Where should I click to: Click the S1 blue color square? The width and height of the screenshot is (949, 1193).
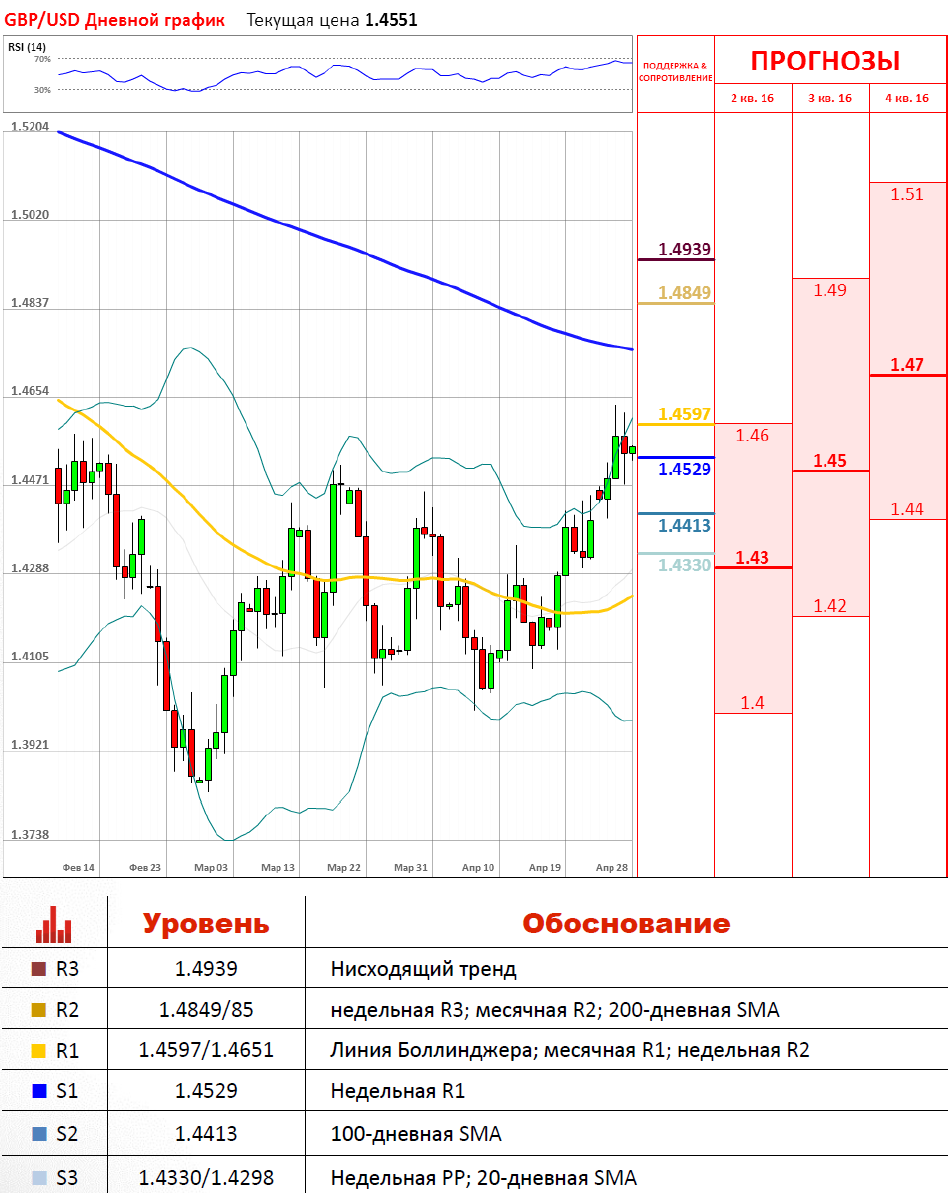coord(39,1091)
